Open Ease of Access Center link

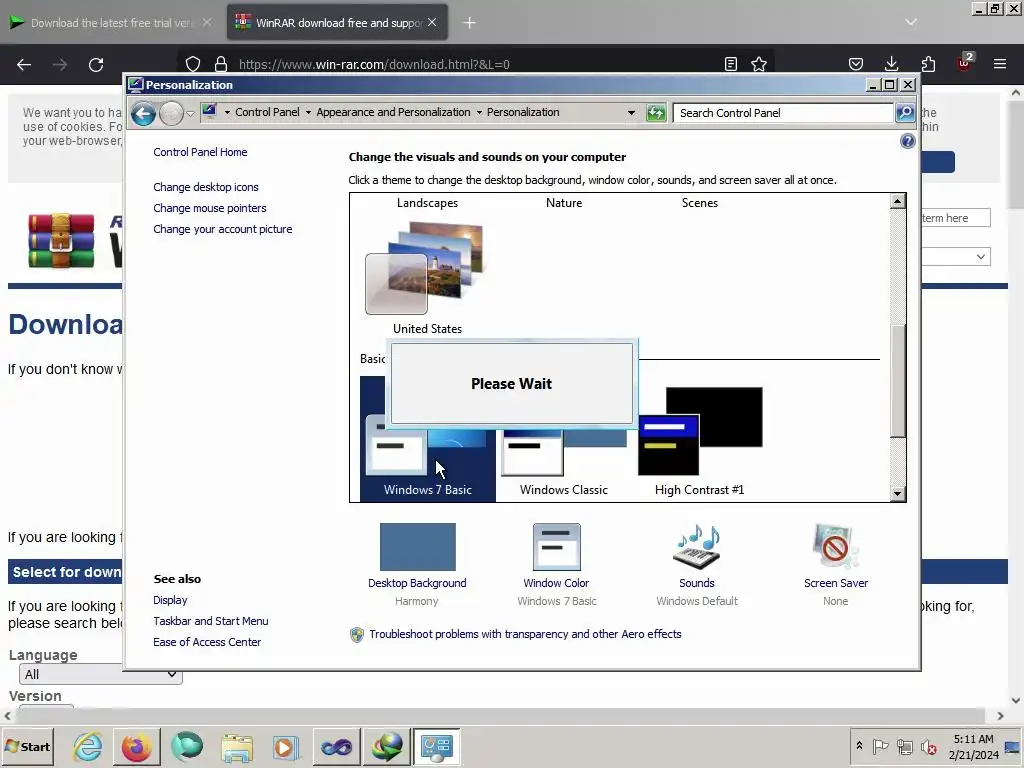(207, 642)
